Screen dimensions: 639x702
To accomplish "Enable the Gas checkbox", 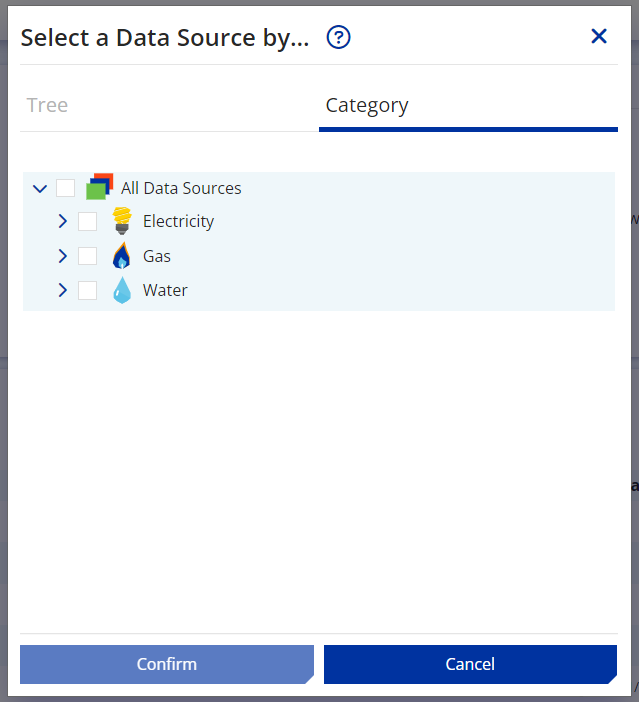I will [88, 256].
